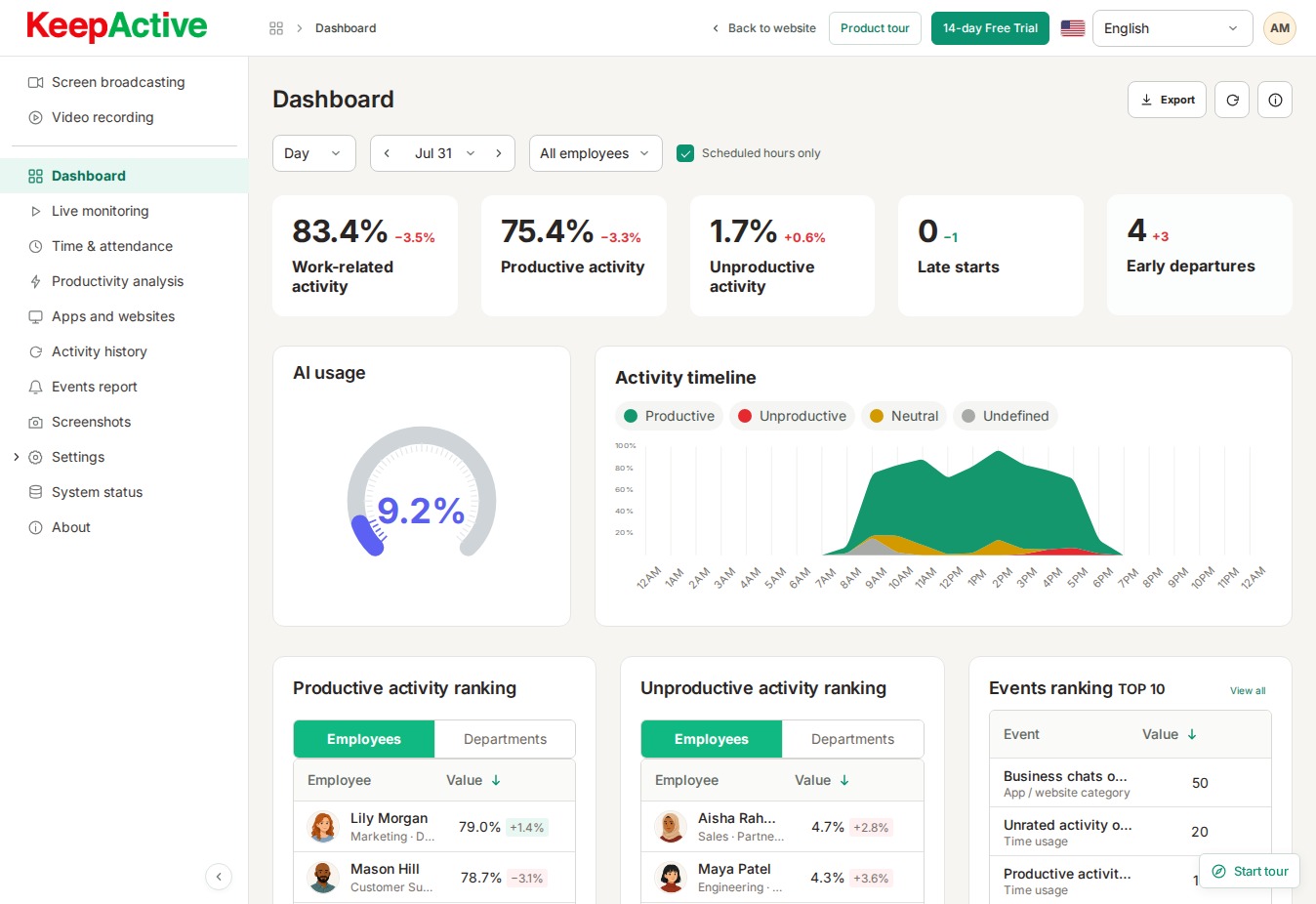Viewport: 1316px width, 904px height.
Task: Click the AM user avatar
Action: (1280, 28)
